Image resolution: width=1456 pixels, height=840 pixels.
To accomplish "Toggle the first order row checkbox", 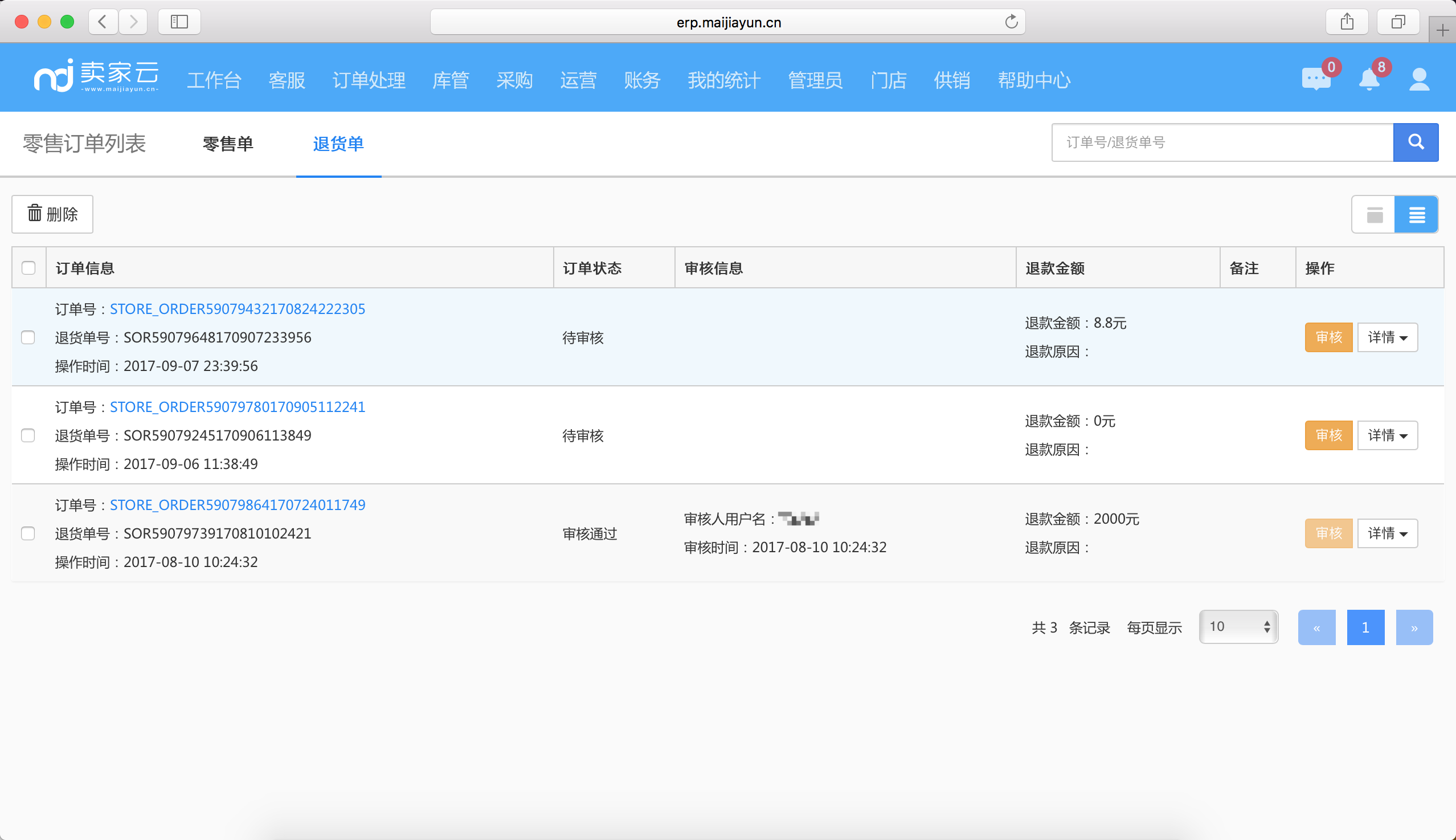I will 28,337.
